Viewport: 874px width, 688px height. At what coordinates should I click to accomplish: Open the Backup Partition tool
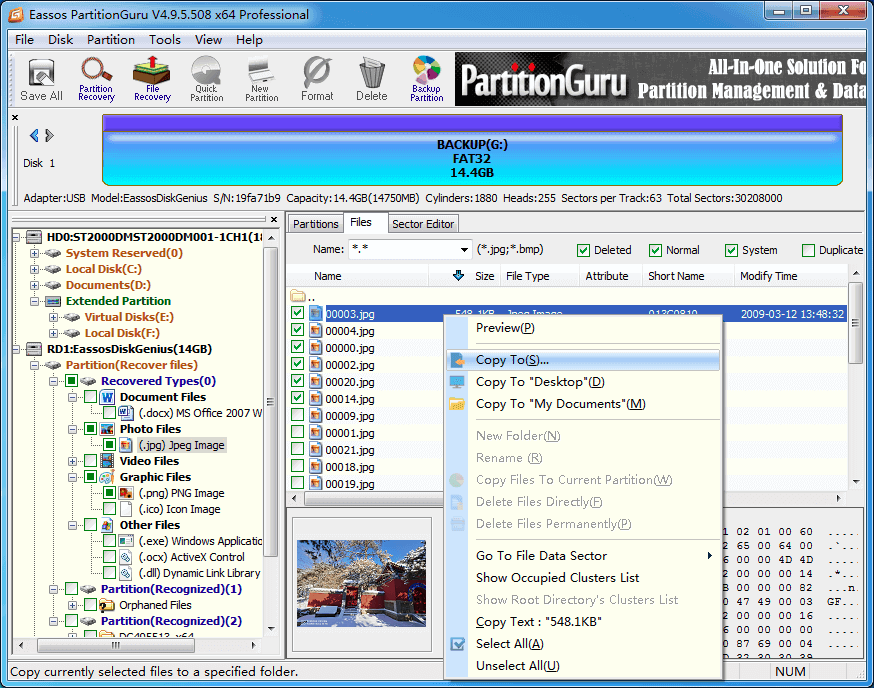click(427, 80)
